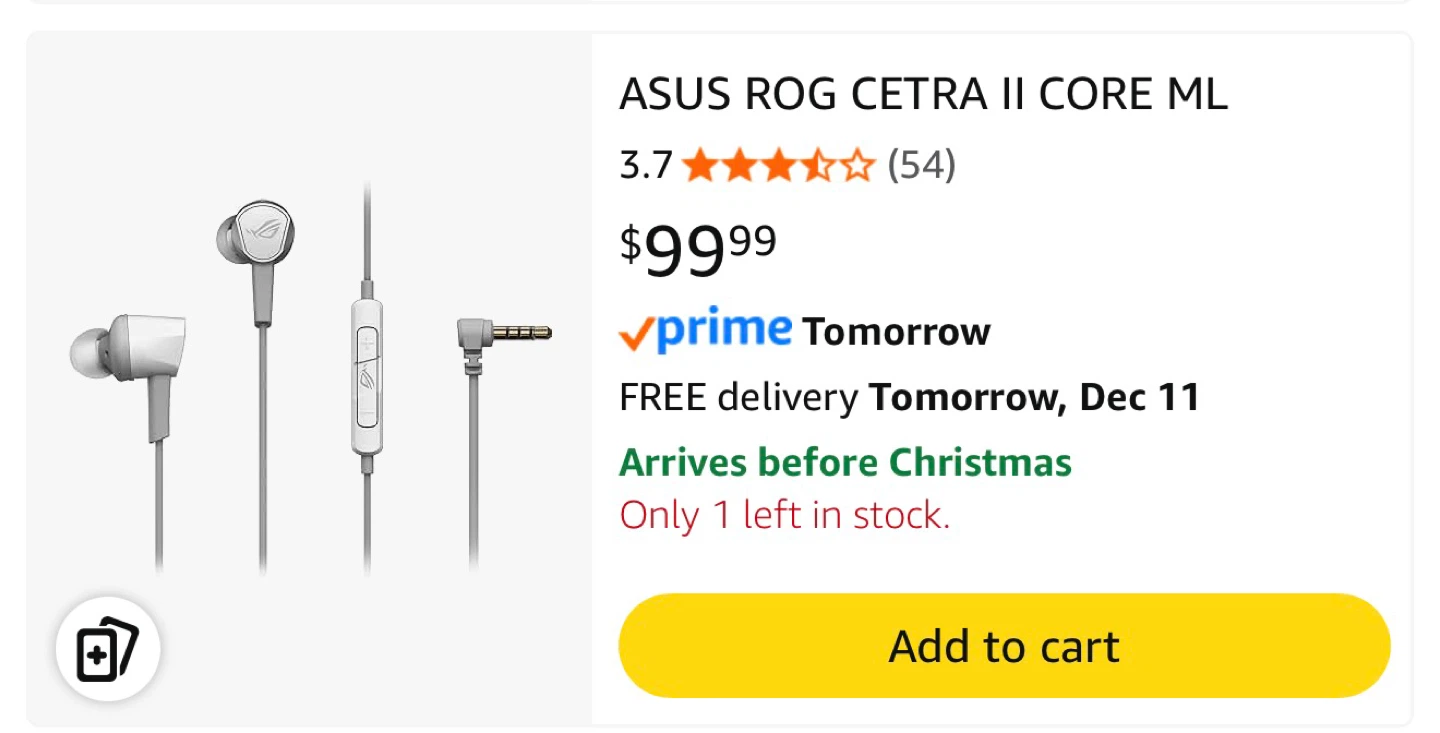Click the FREE delivery text
Screen dimensions: 1440x733
(x=738, y=398)
